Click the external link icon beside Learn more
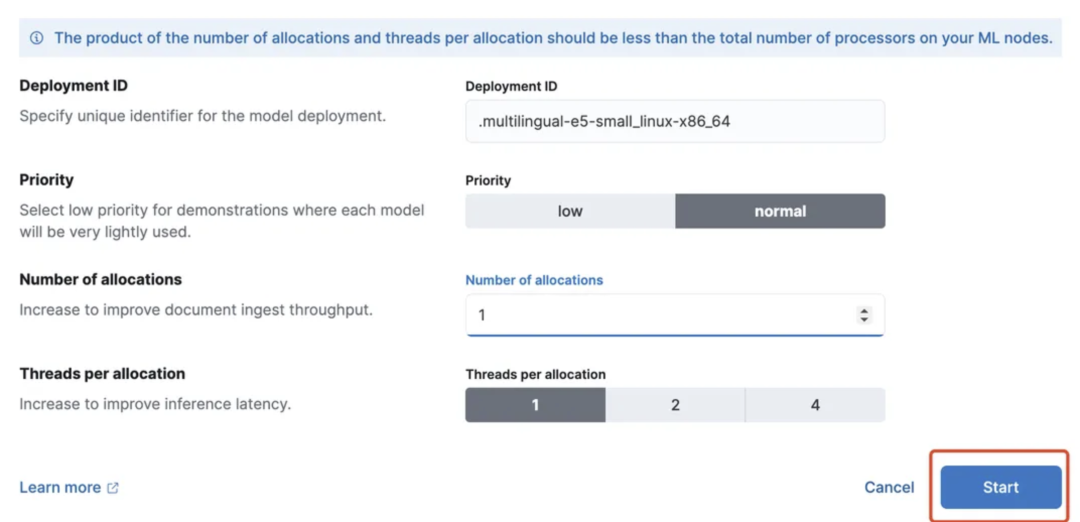Viewport: 1080px width, 522px height. coord(113,488)
